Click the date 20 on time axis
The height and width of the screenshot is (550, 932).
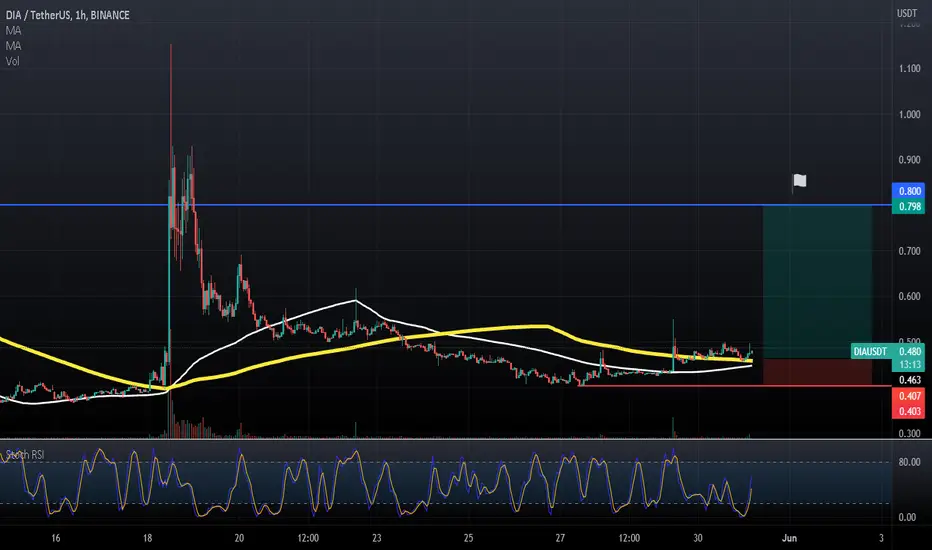tap(239, 538)
